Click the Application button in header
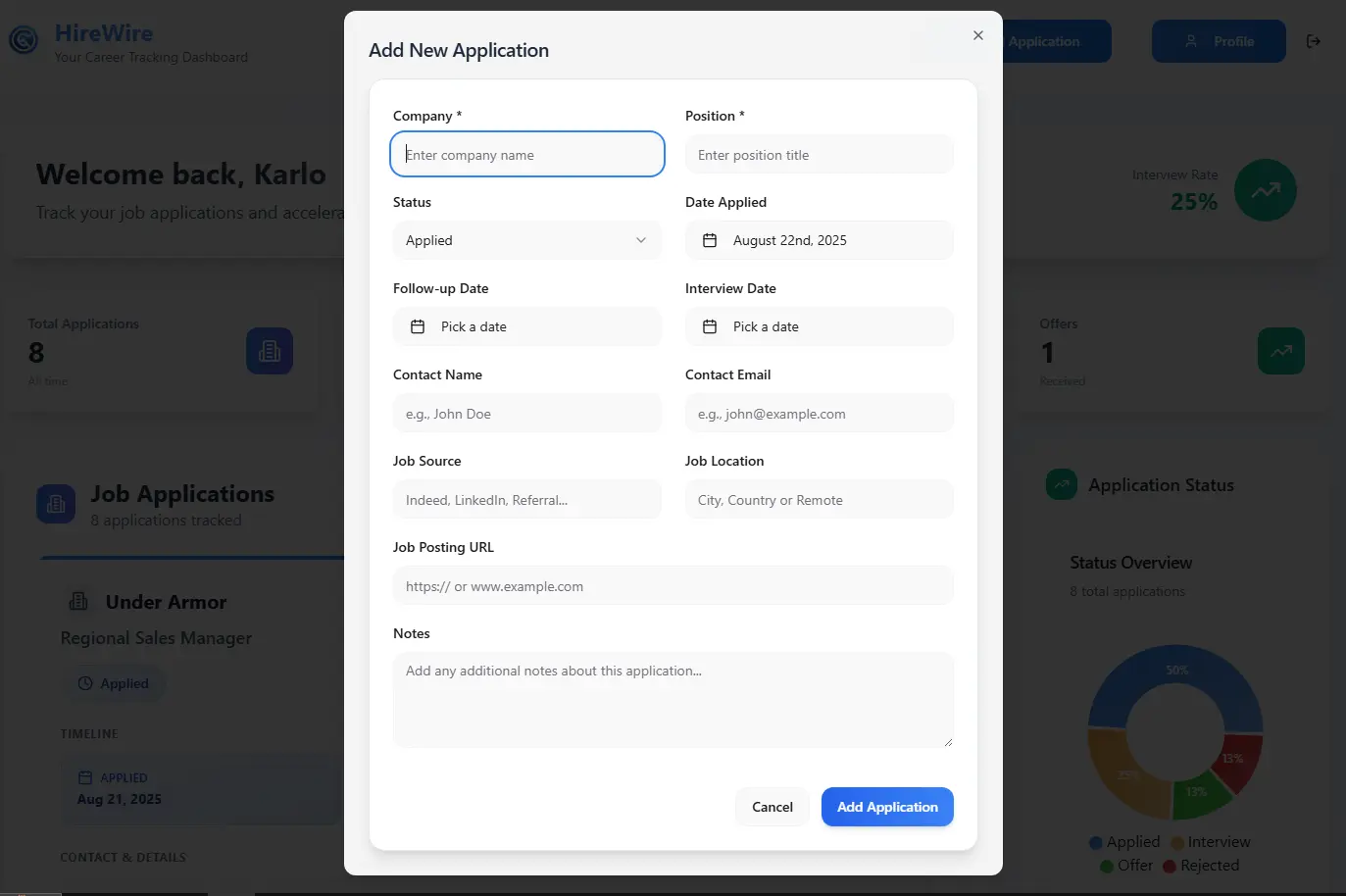 click(x=1057, y=41)
